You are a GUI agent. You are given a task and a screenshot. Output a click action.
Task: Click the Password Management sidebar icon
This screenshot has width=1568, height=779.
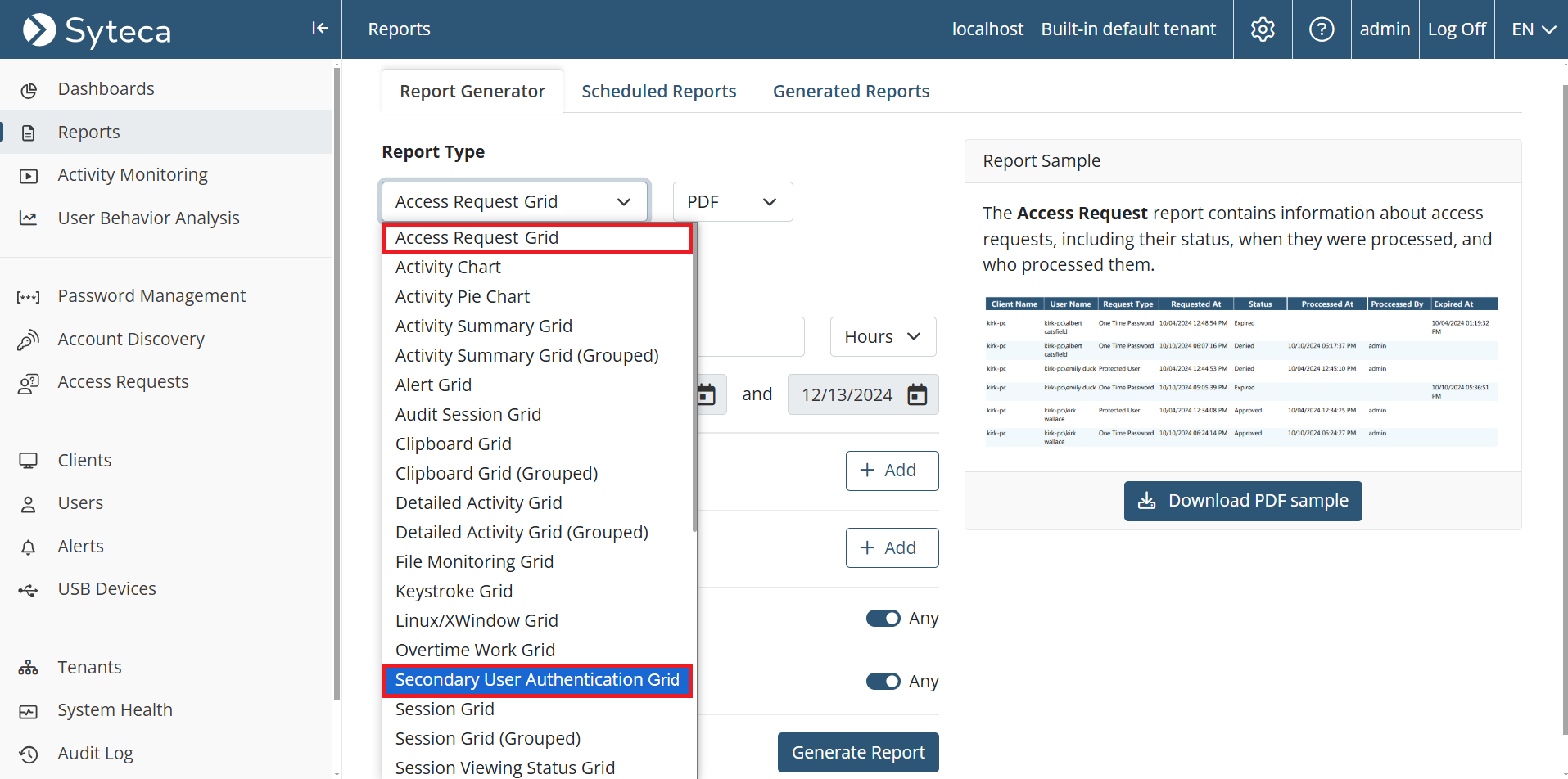pyautogui.click(x=29, y=297)
